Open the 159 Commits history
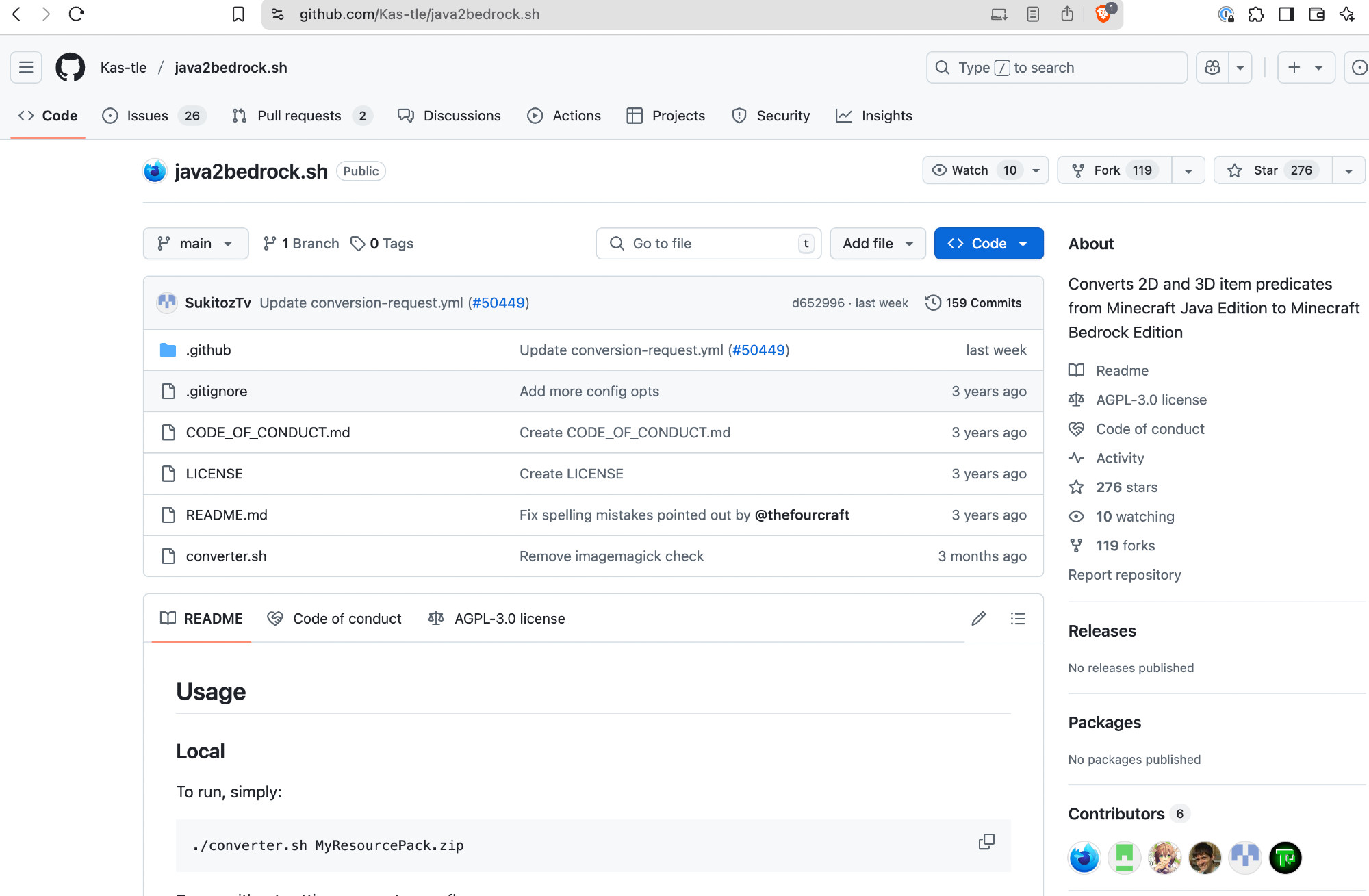Viewport: 1369px width, 896px height. click(973, 303)
